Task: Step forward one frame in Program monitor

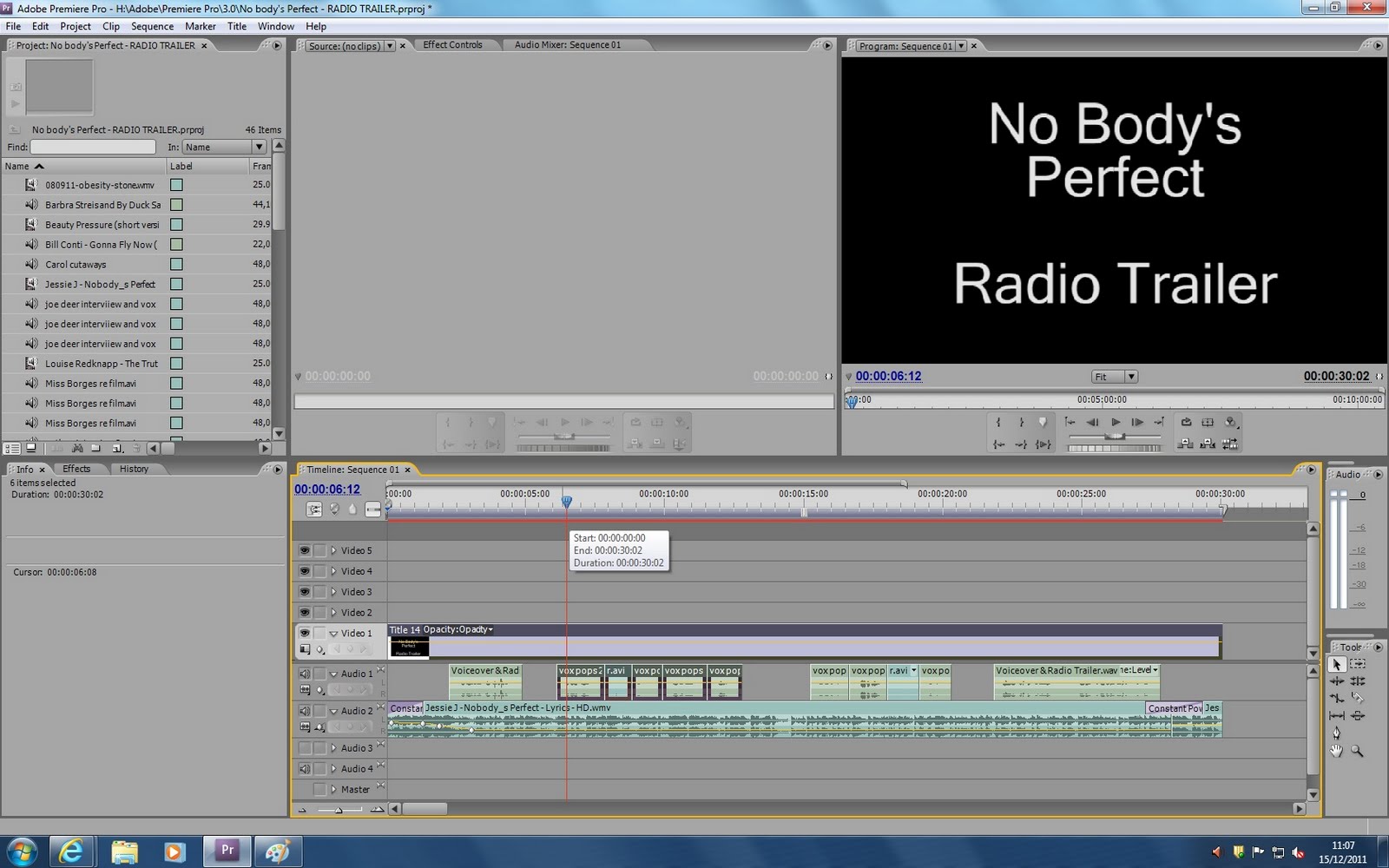Action: (x=1137, y=423)
